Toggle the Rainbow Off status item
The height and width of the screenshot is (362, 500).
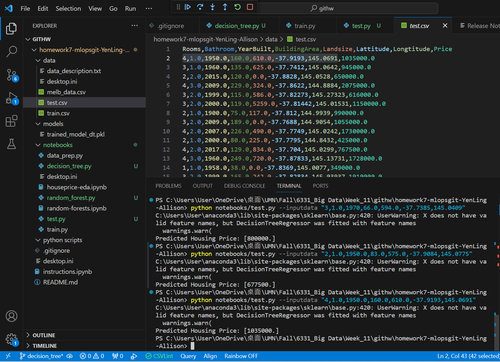(241, 356)
